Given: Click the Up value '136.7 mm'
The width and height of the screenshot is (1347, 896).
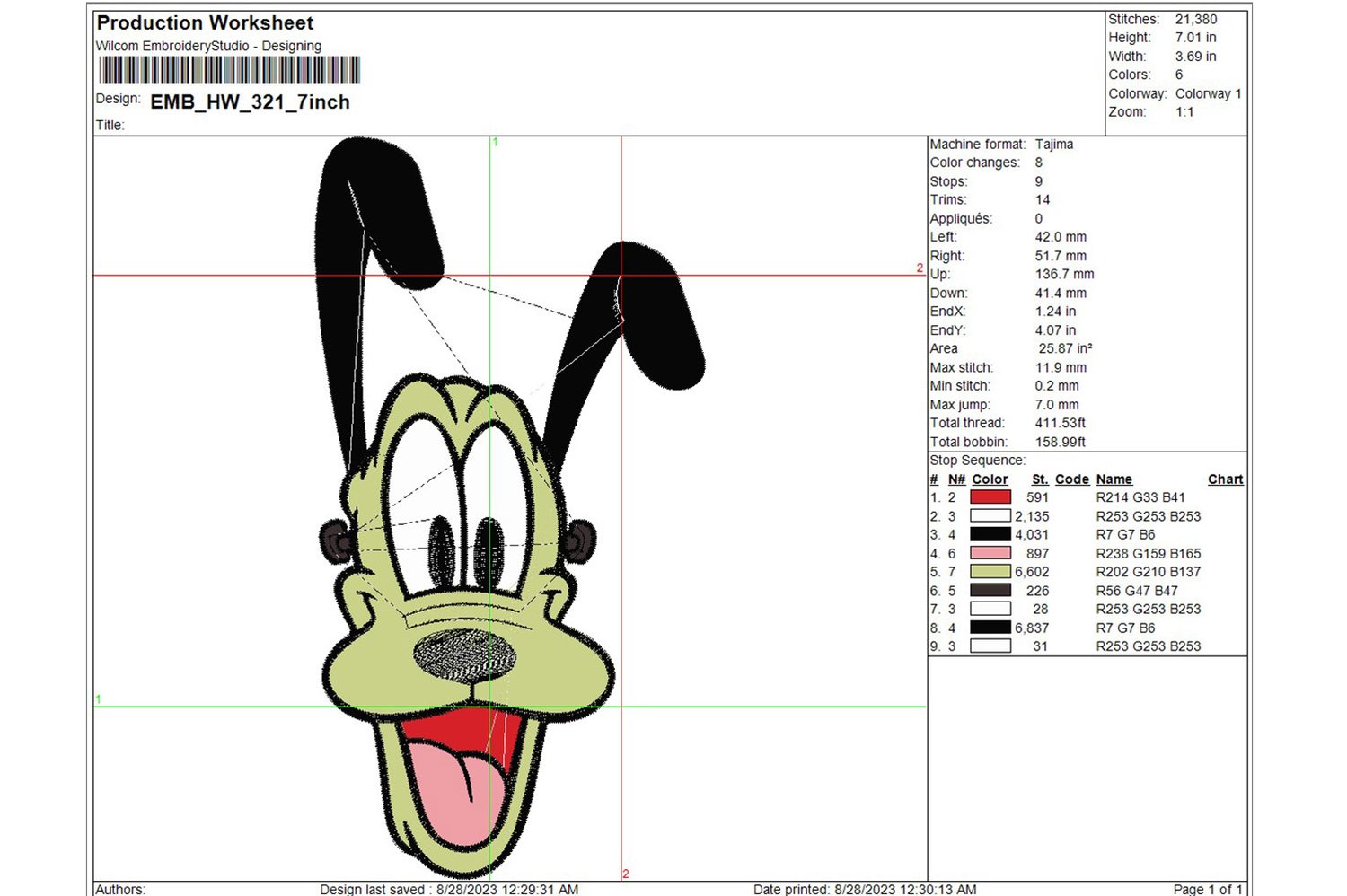Looking at the screenshot, I should tap(1065, 274).
